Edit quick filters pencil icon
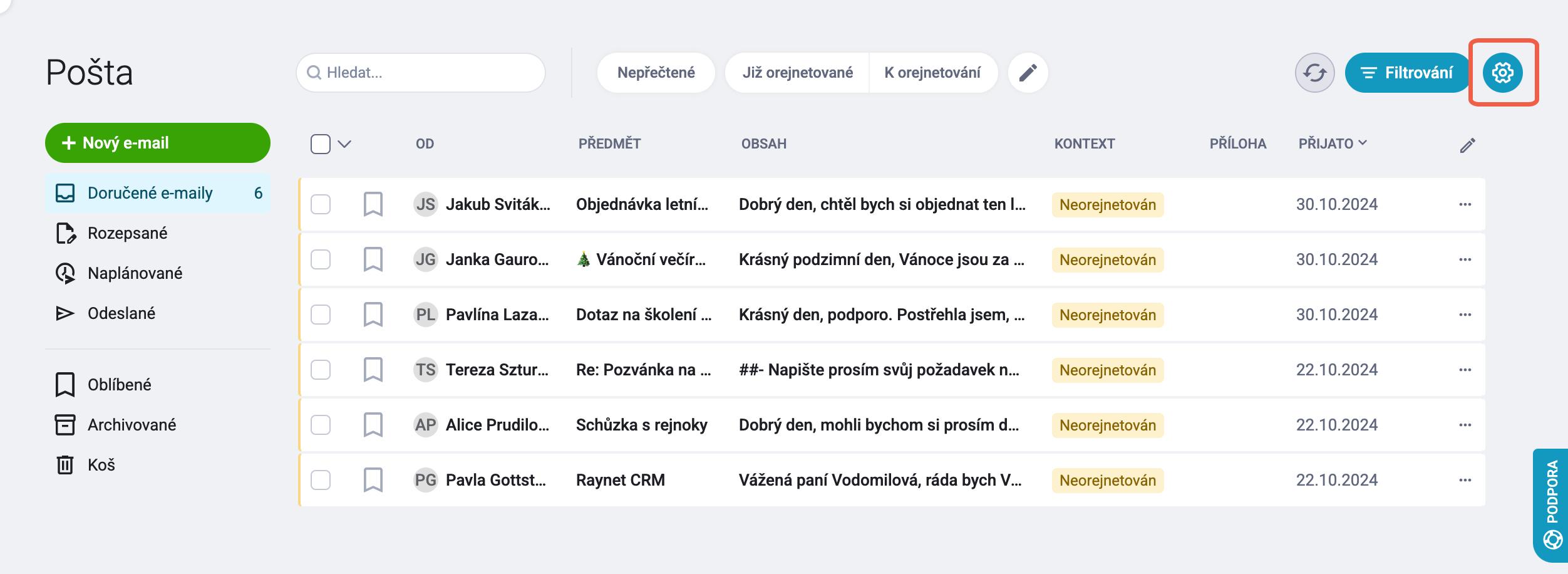 click(1028, 73)
